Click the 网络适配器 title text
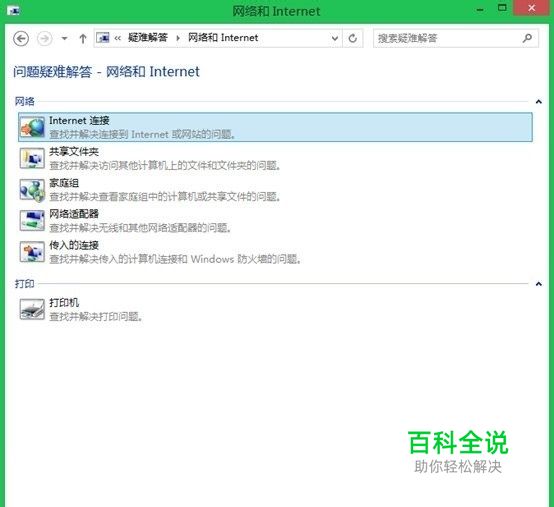The image size is (554, 507). 74,214
